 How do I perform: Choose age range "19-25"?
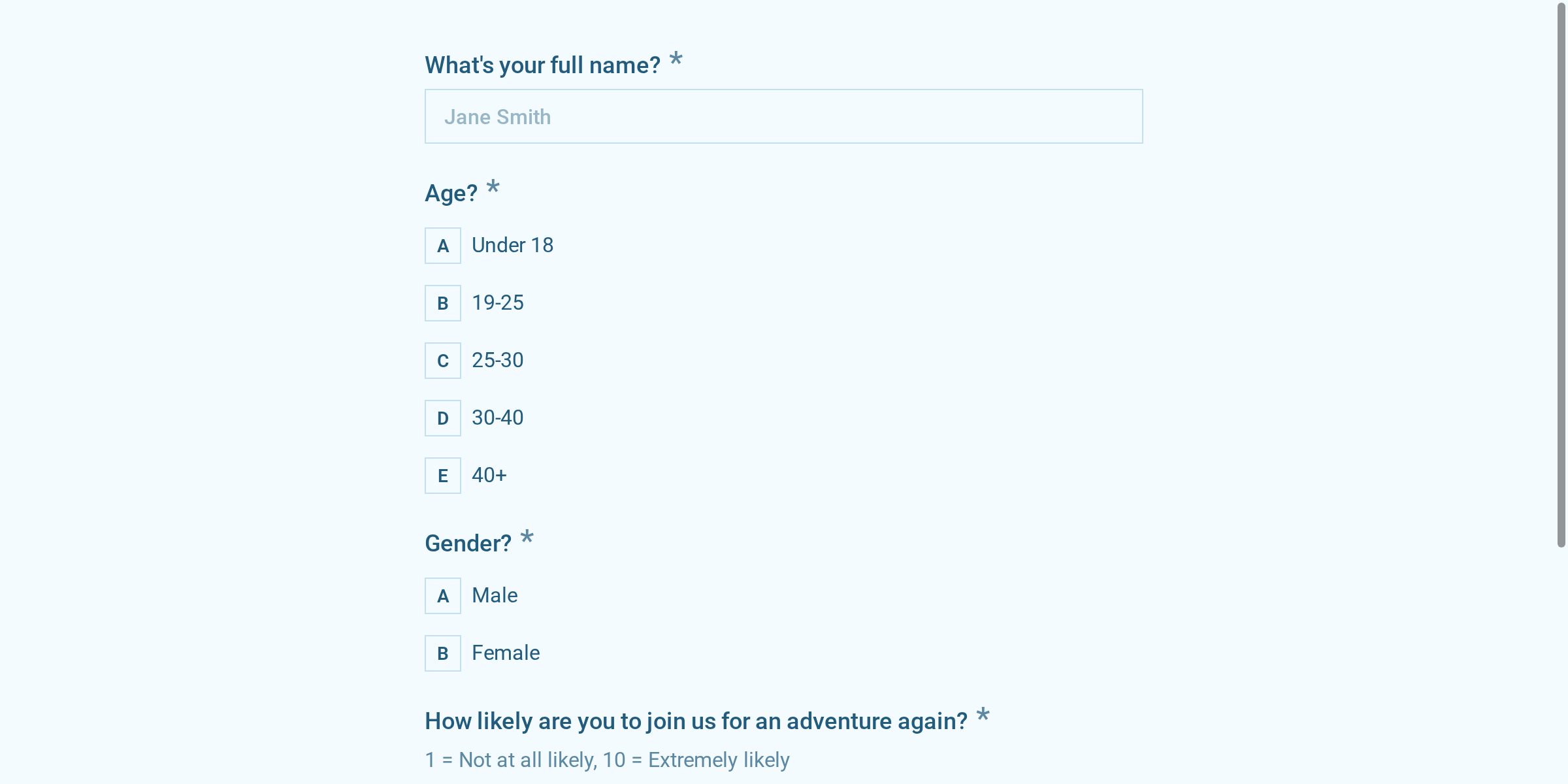[x=497, y=302]
